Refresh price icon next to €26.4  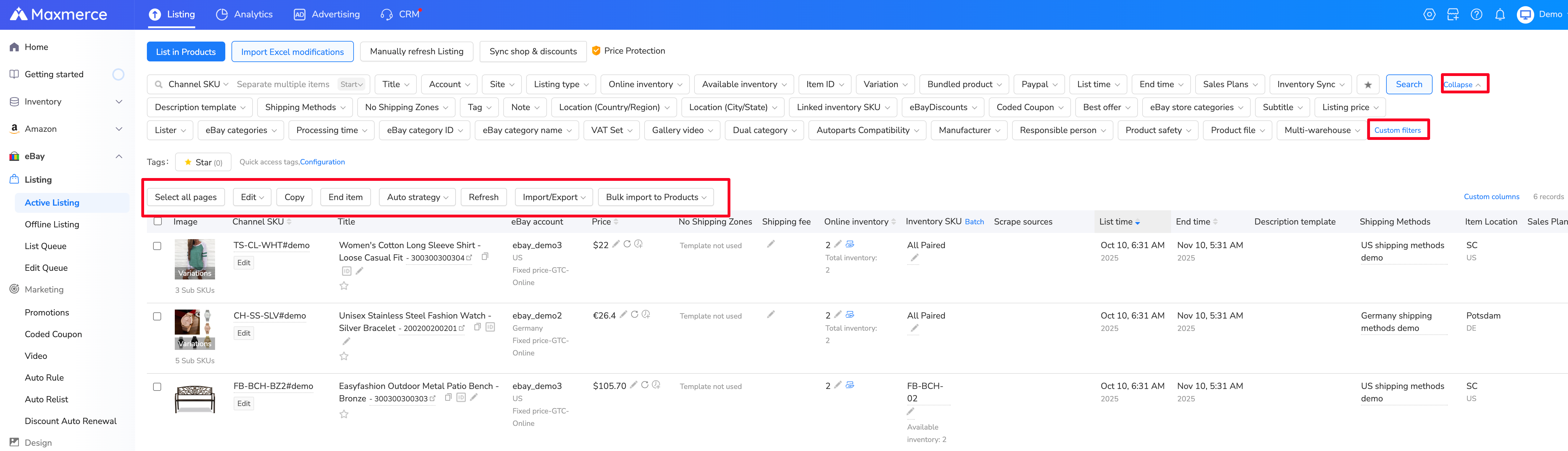(x=634, y=315)
